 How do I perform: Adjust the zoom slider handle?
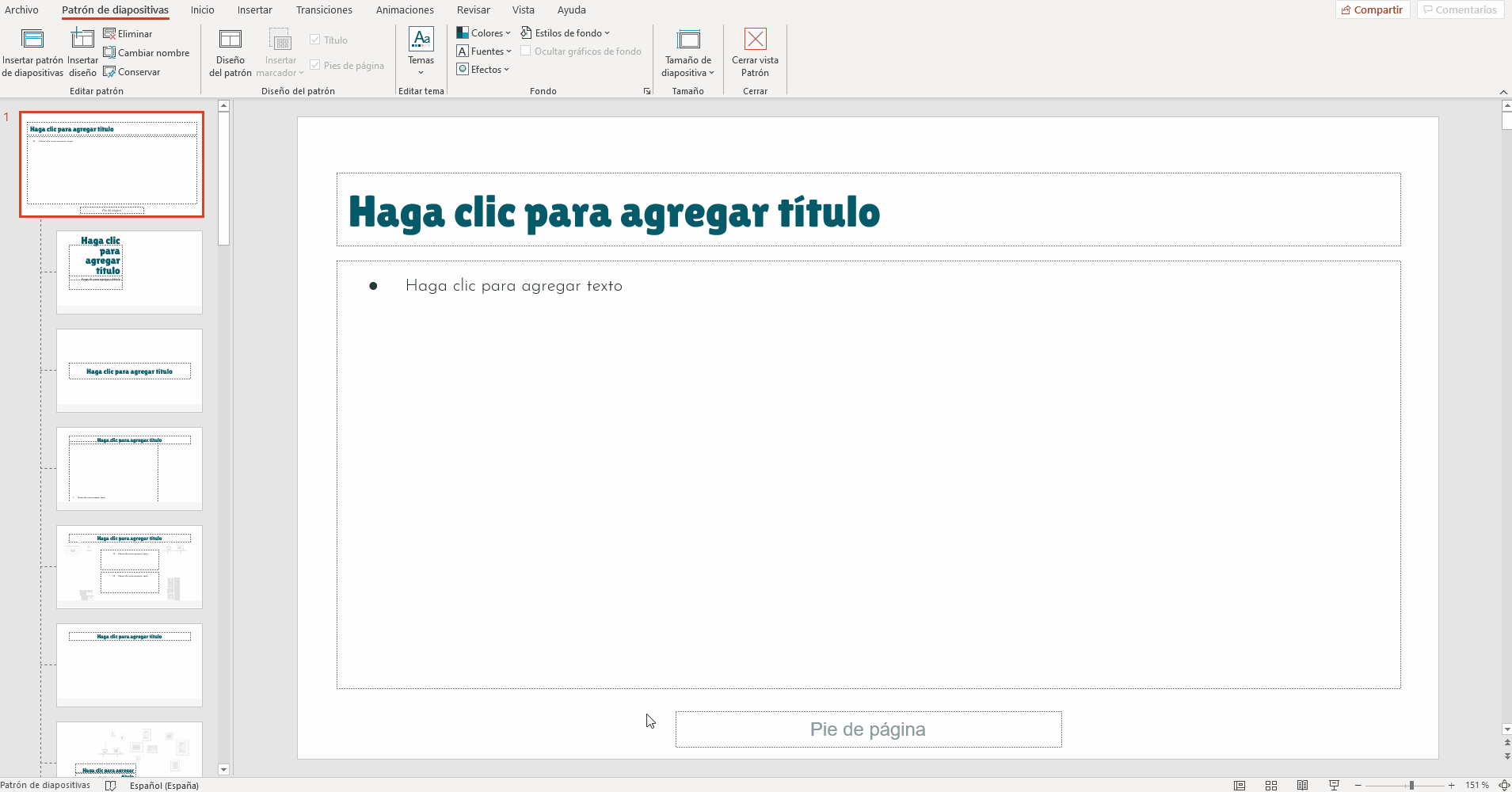tap(1411, 785)
